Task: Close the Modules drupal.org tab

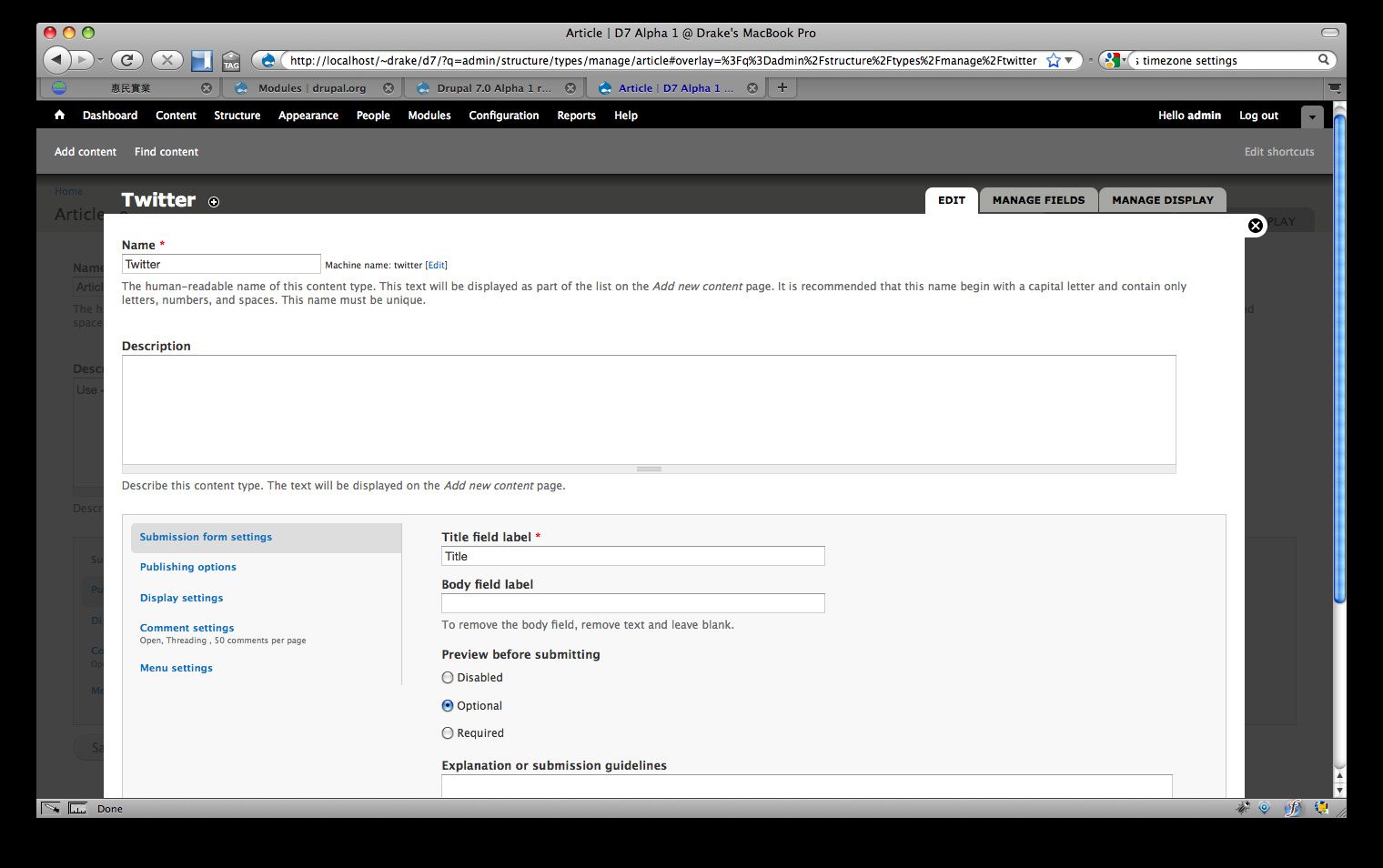Action: pyautogui.click(x=389, y=88)
